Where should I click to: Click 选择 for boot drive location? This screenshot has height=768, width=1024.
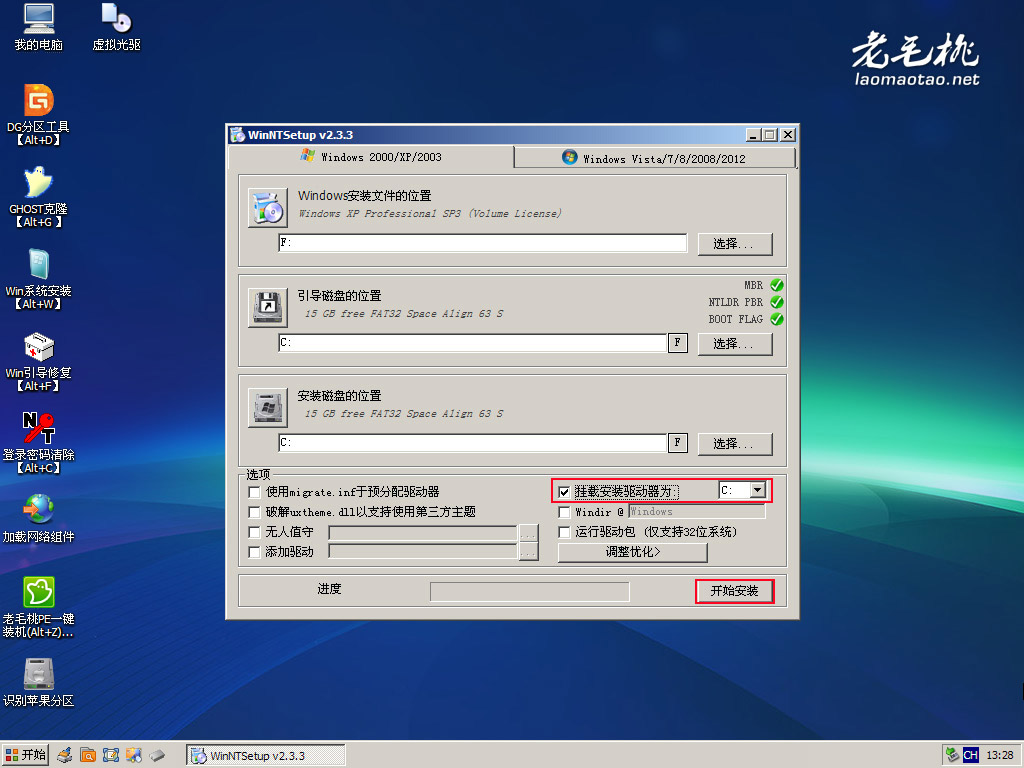click(x=735, y=344)
